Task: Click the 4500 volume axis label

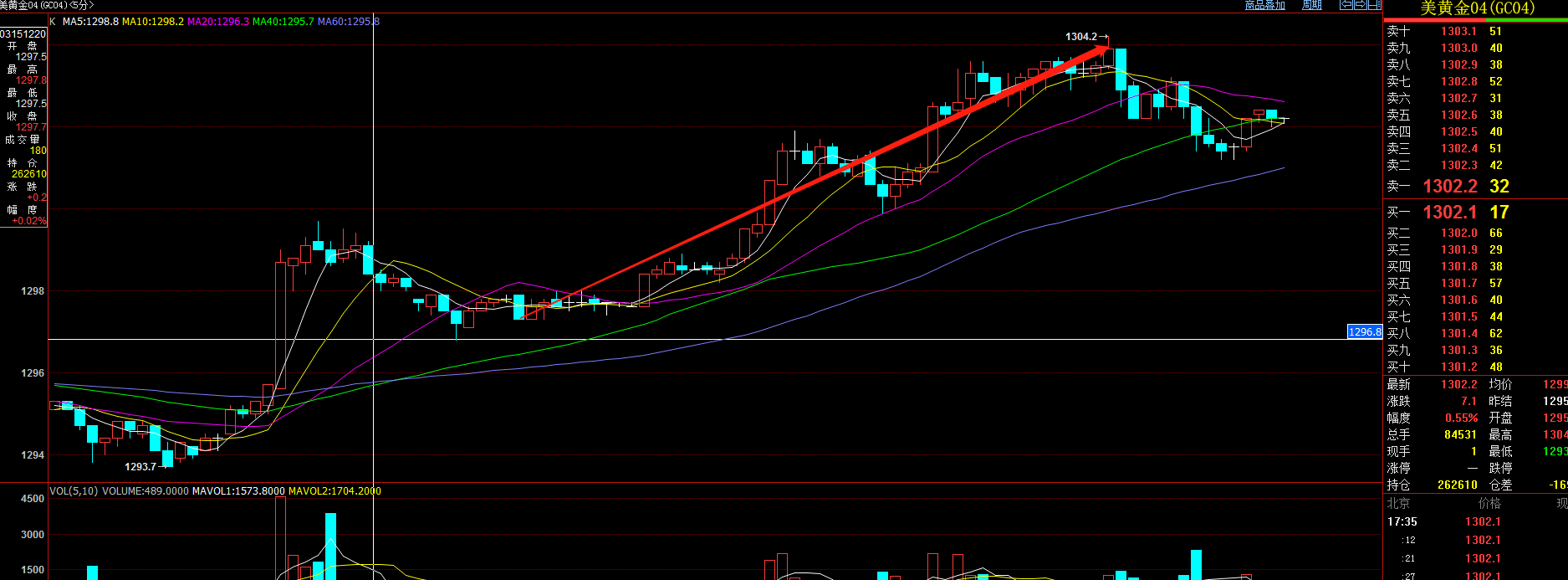Action: (x=33, y=499)
